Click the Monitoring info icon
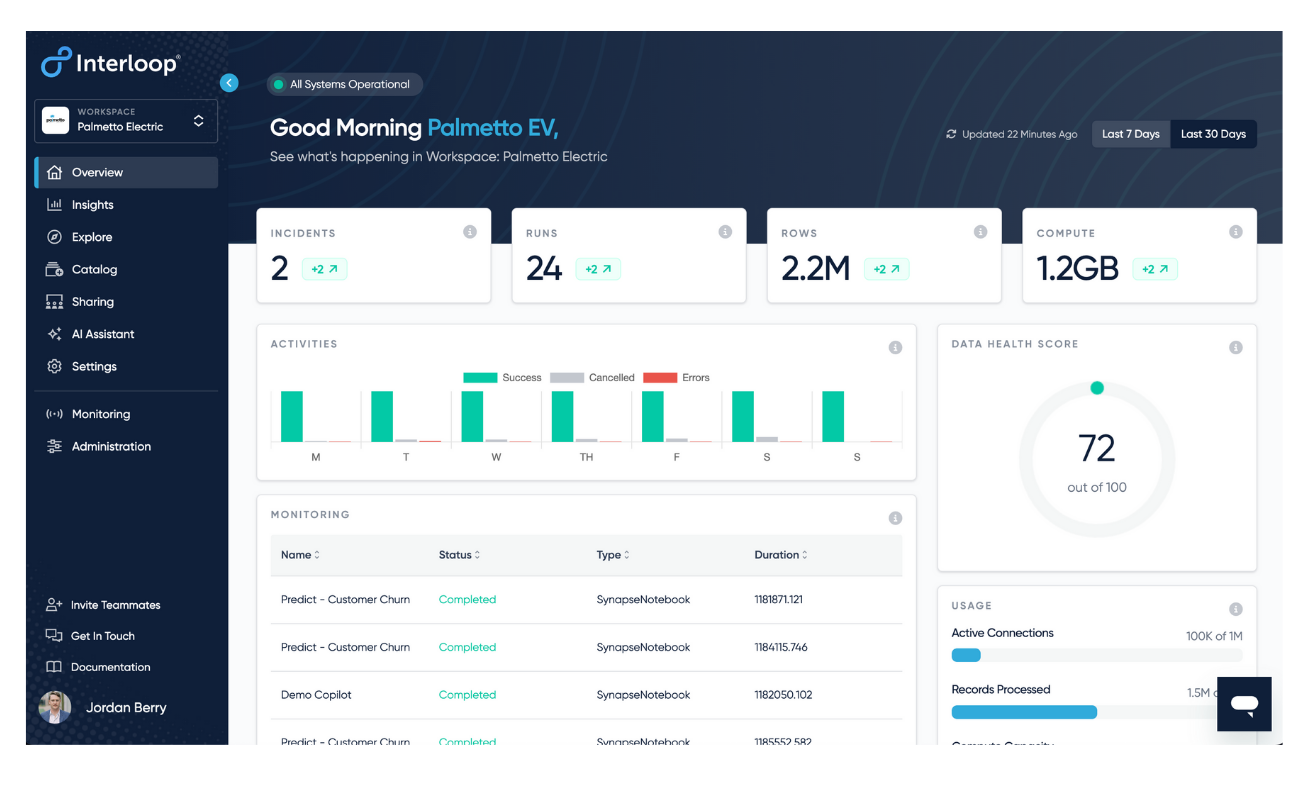 pos(895,518)
